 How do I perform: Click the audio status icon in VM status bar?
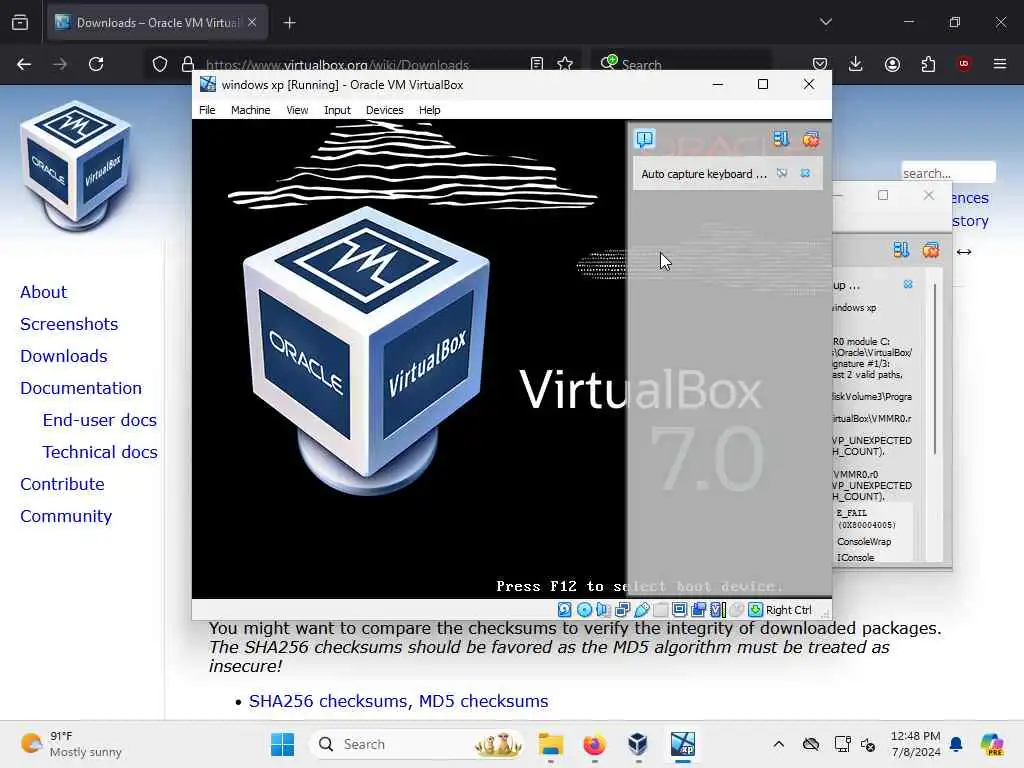(603, 610)
